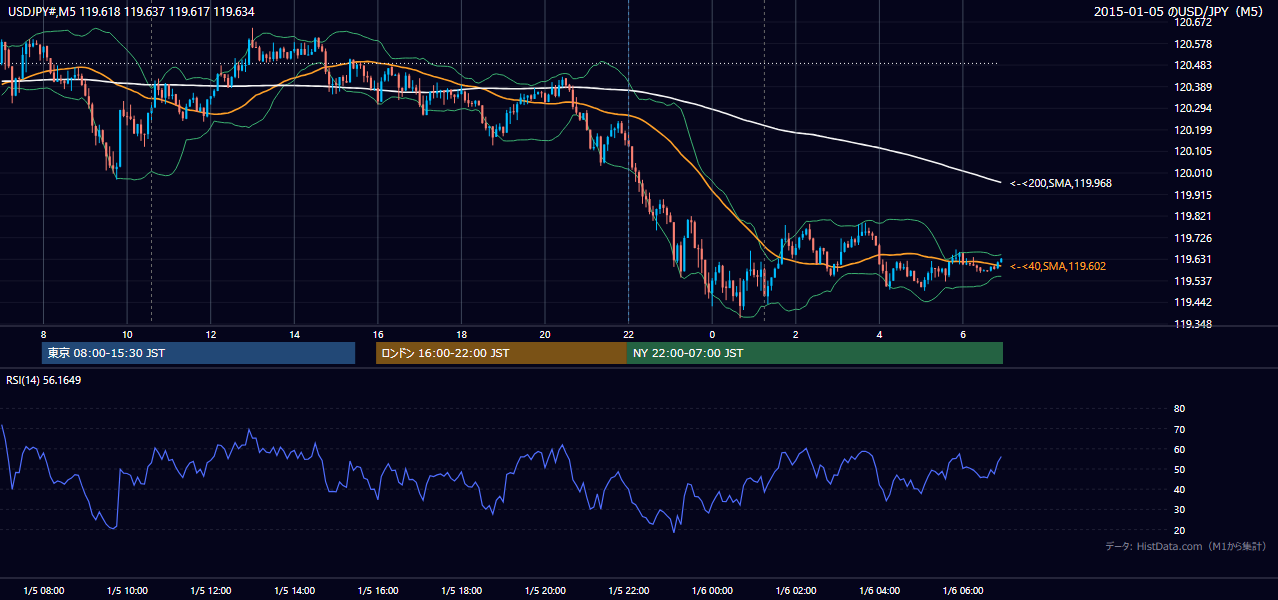Click the 1/6 06:00 bottom time label
The height and width of the screenshot is (600, 1278).
[x=963, y=591]
